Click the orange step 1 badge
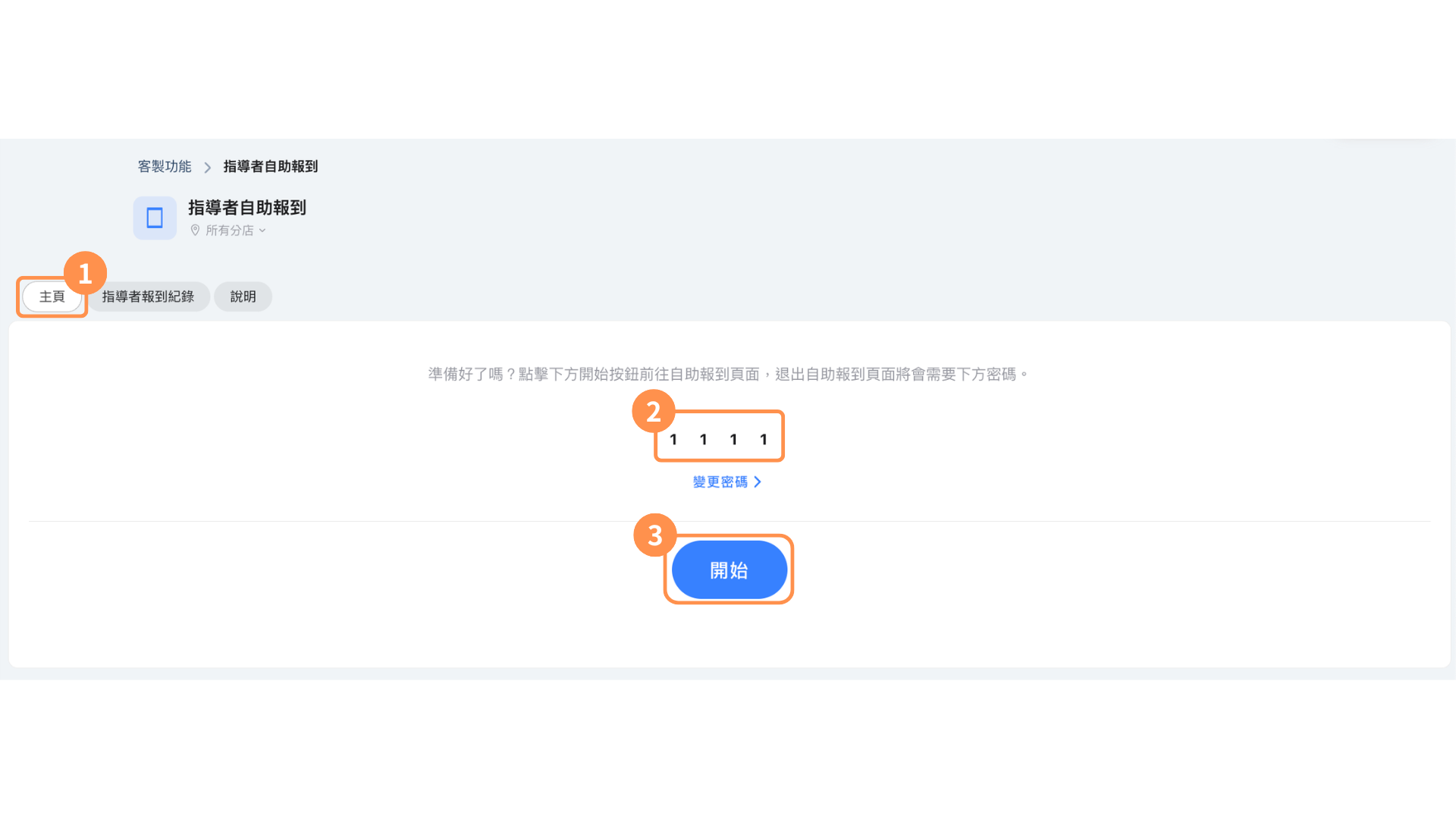The width and height of the screenshot is (1456, 819). point(85,273)
